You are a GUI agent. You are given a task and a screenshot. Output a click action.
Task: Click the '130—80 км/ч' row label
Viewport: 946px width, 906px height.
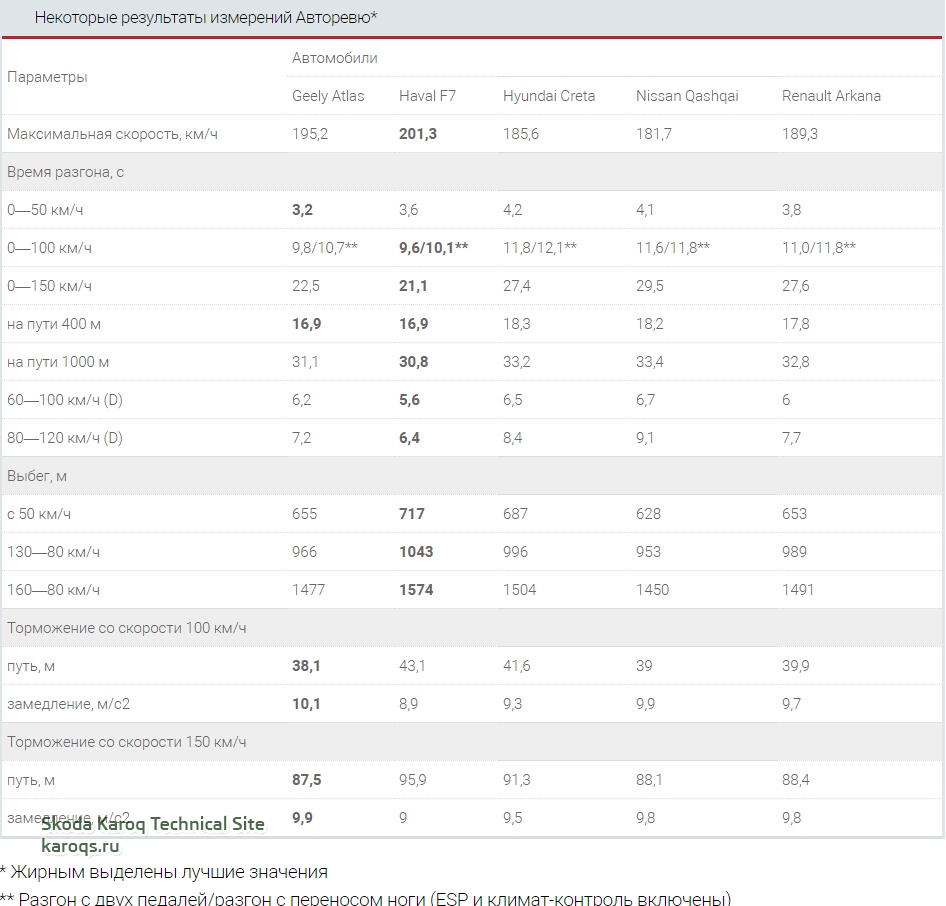point(54,552)
